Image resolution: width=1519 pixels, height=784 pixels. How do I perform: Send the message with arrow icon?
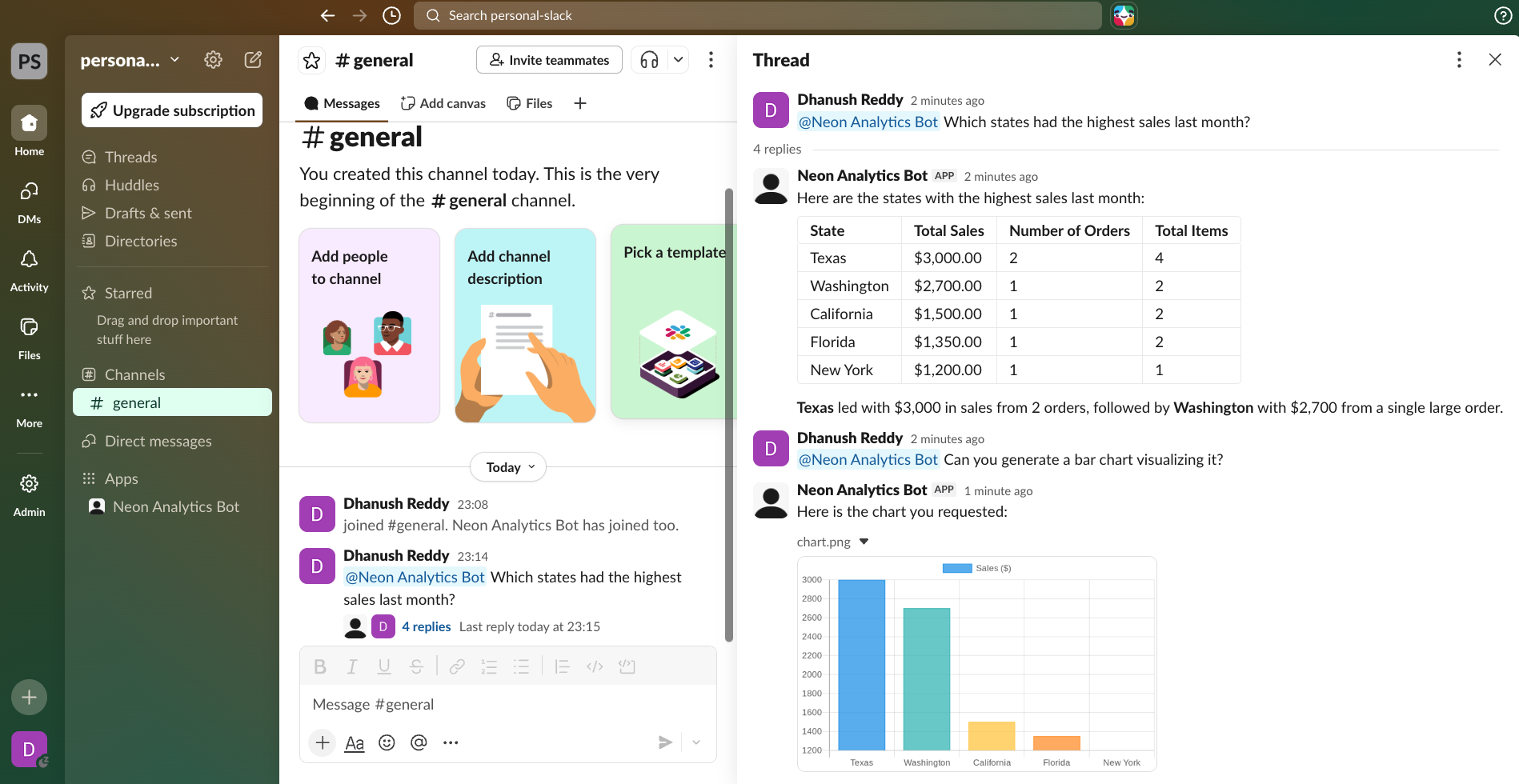click(x=665, y=742)
